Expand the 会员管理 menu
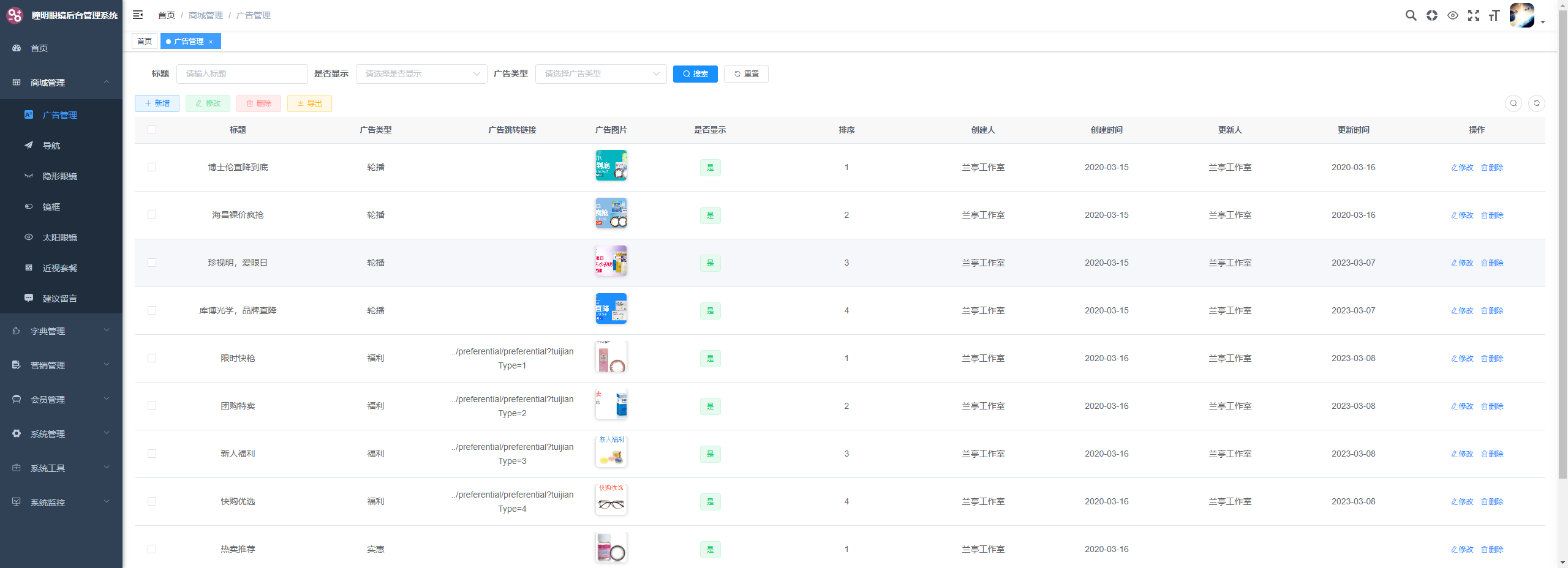Viewport: 1568px width, 568px height. click(61, 399)
